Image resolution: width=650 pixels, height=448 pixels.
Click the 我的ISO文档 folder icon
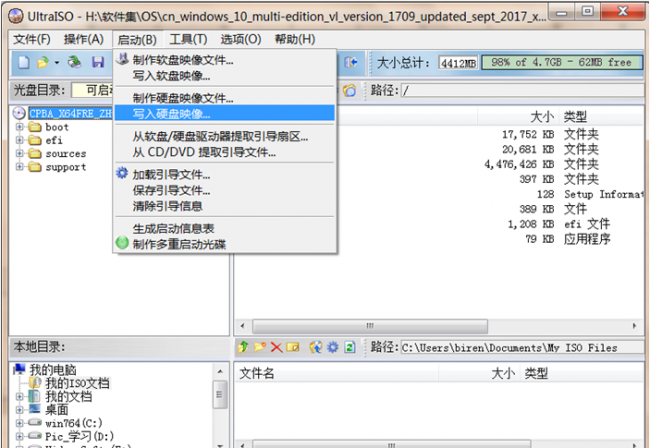coord(35,383)
